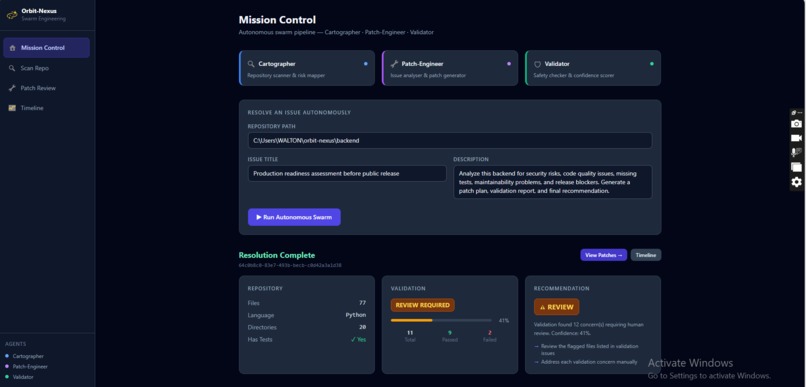Click the Has Tests Yes value
The height and width of the screenshot is (387, 806).
click(358, 339)
